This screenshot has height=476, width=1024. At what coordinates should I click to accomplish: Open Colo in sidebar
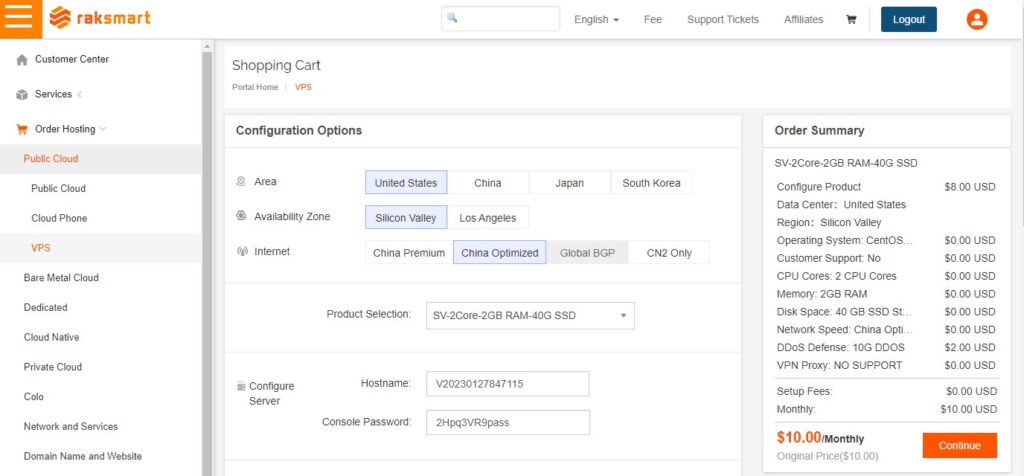click(33, 396)
